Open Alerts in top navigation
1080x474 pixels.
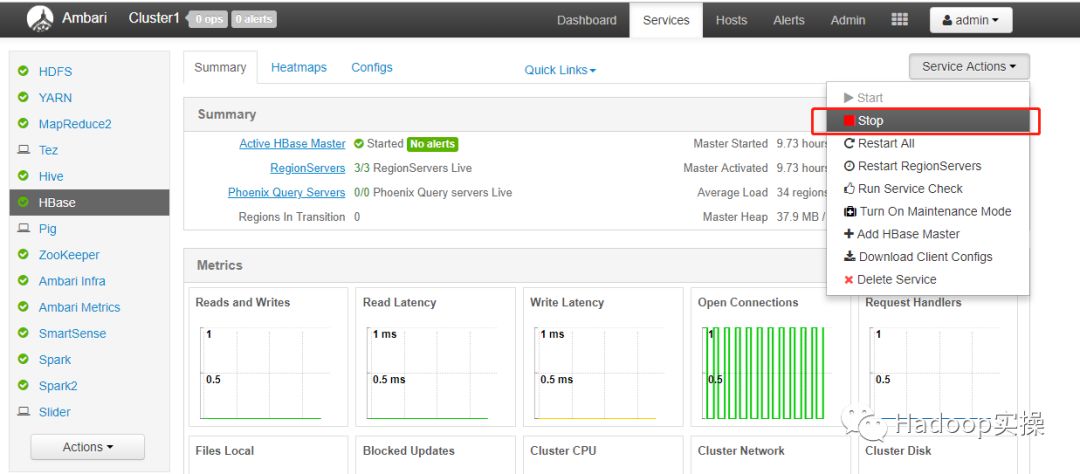point(789,20)
